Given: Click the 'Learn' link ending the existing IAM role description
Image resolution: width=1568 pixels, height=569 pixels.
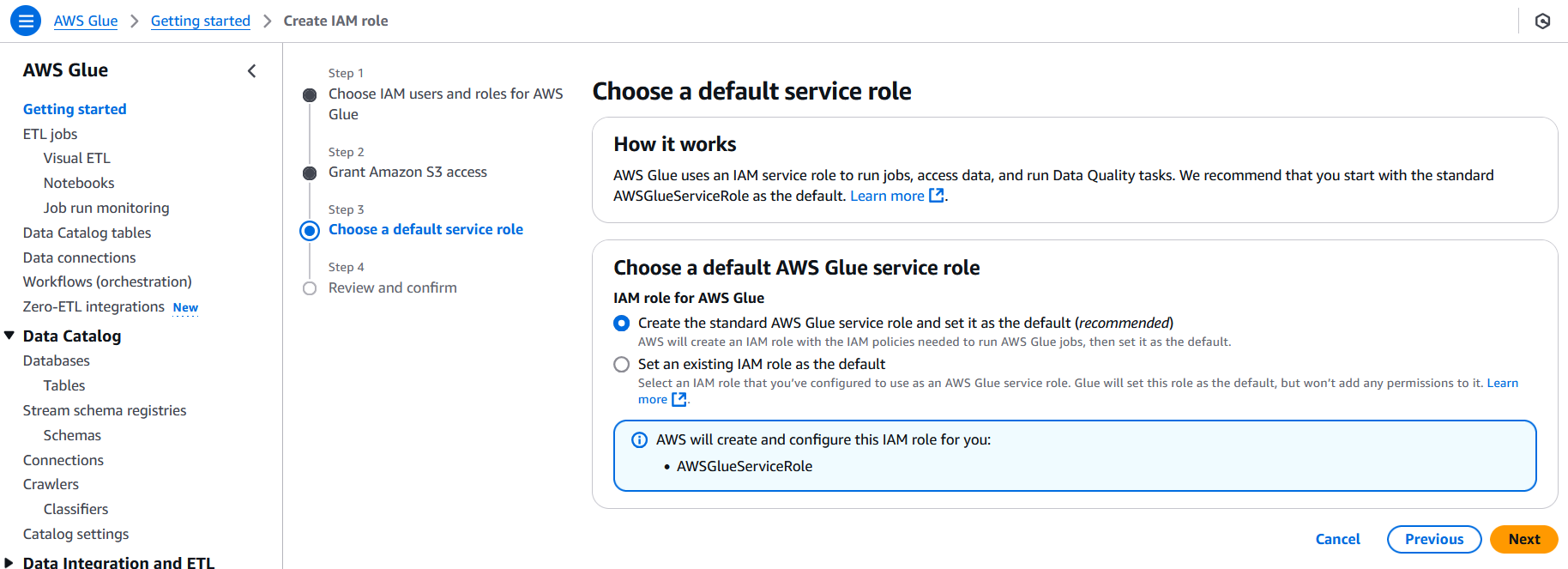Looking at the screenshot, I should pos(1502,383).
